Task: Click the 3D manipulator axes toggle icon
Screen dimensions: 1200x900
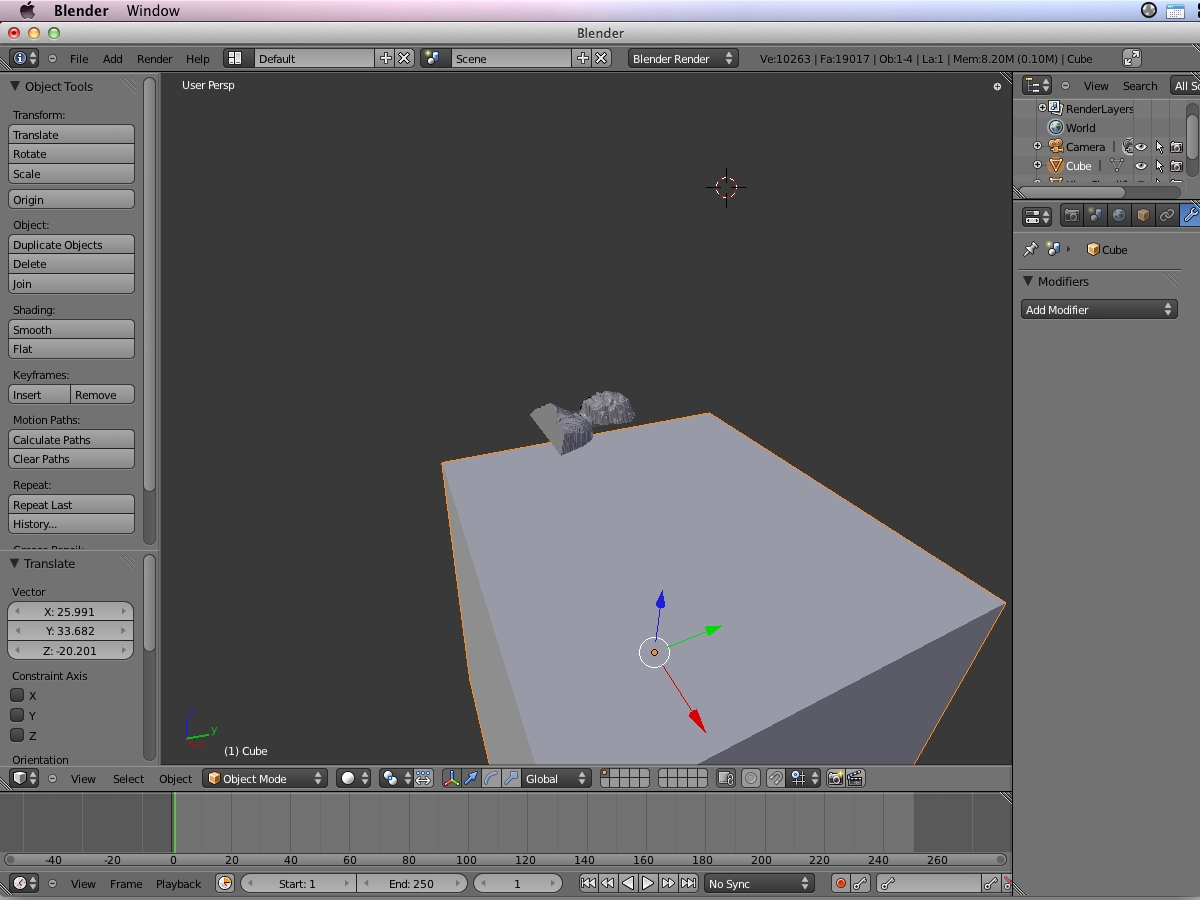Action: tap(451, 778)
